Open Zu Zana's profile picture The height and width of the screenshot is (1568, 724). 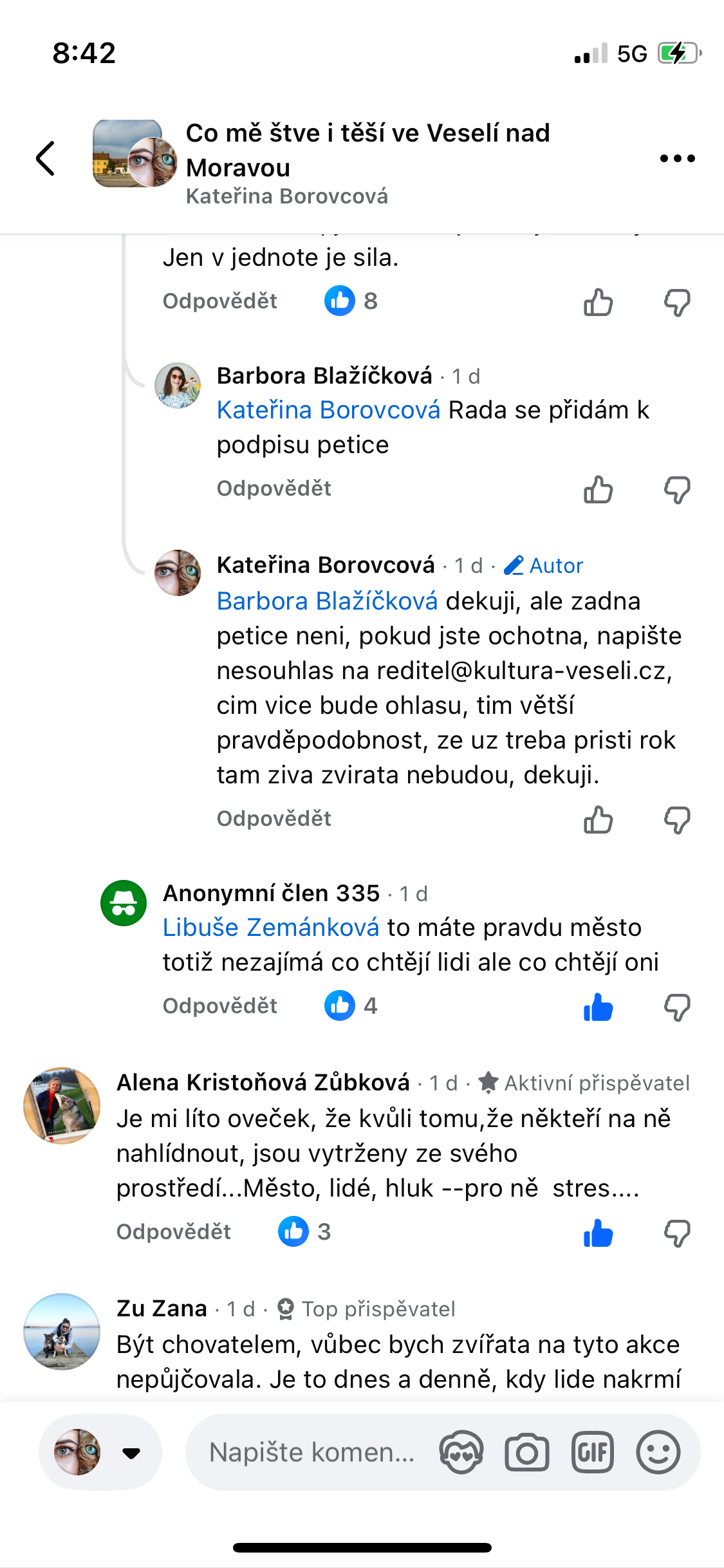[x=62, y=1332]
